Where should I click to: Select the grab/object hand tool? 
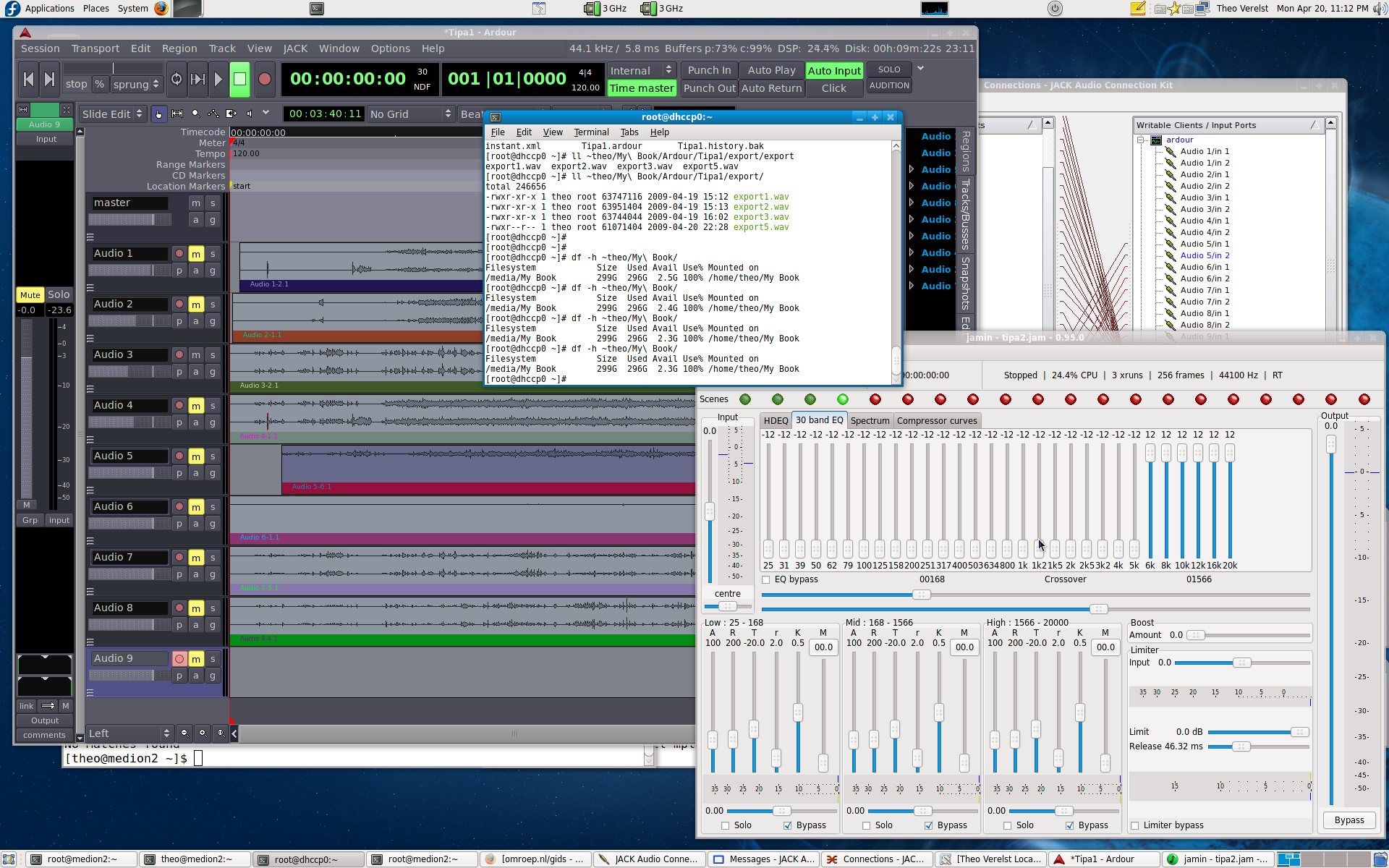click(158, 114)
